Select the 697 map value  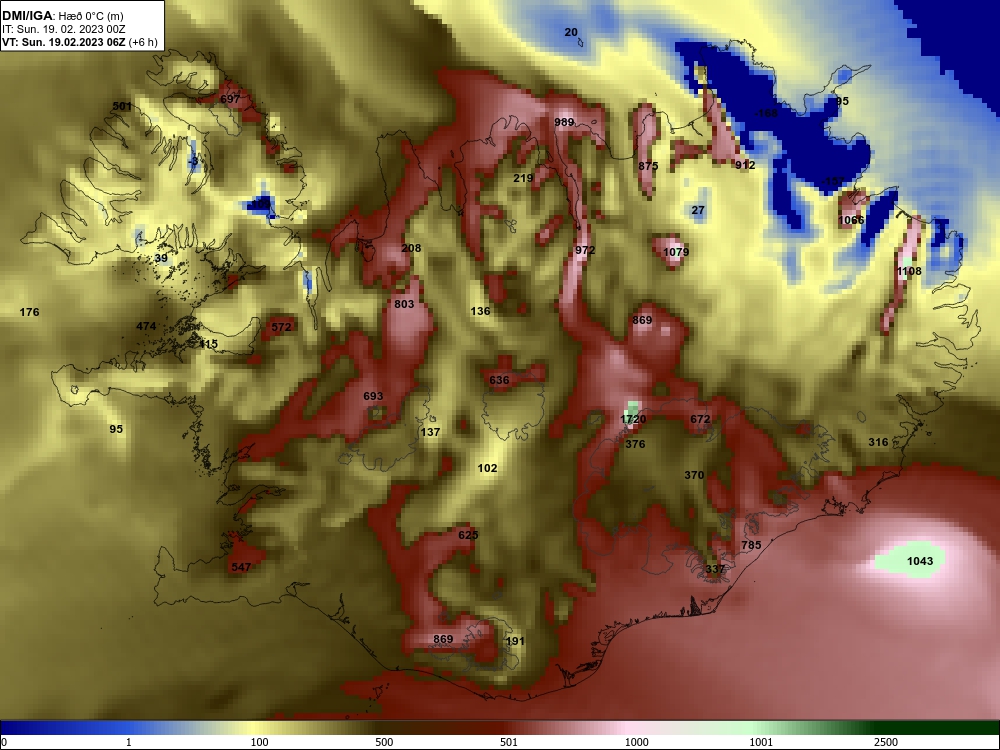point(230,99)
